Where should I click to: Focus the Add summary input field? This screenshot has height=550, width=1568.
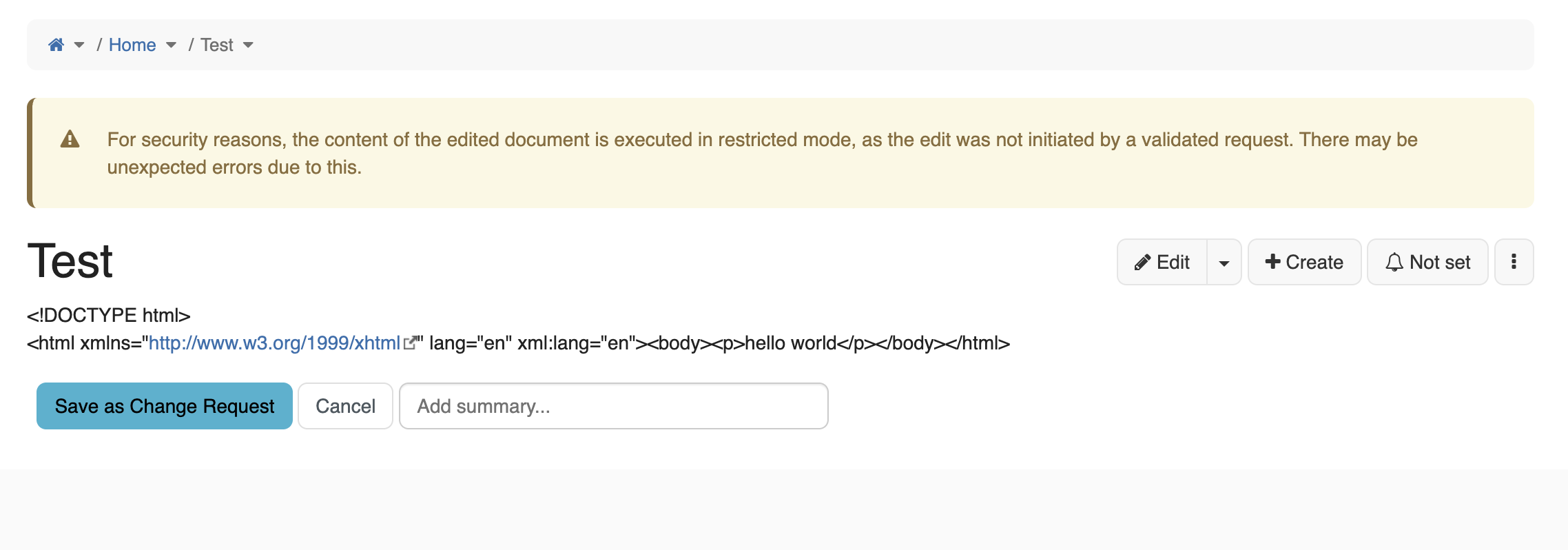pos(614,406)
